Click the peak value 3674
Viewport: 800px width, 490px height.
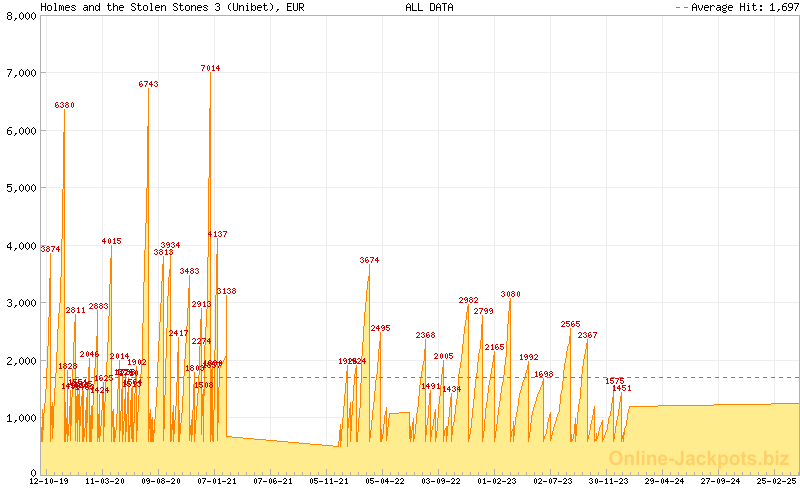click(x=369, y=260)
